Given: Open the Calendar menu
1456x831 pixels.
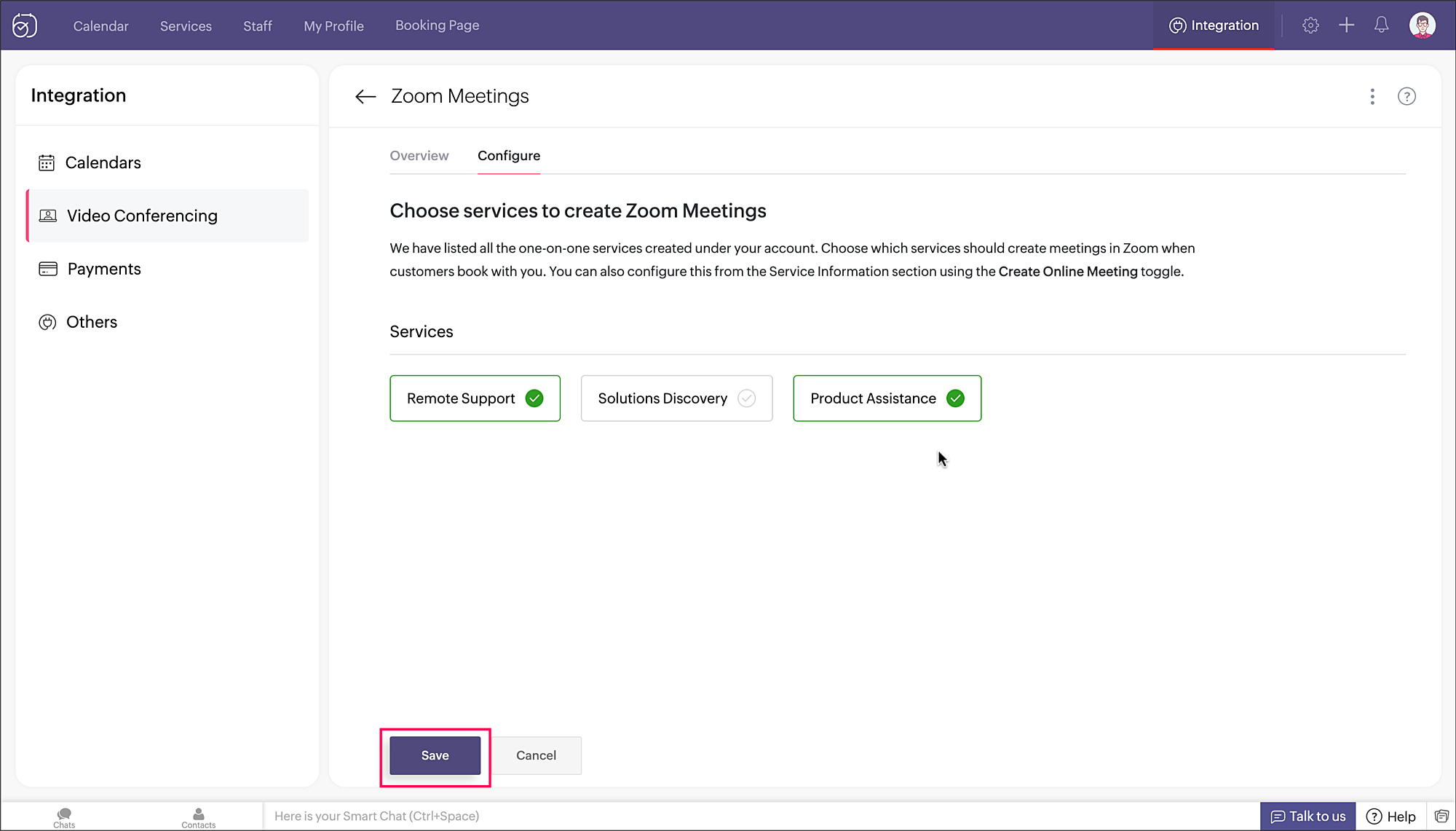Looking at the screenshot, I should tap(100, 26).
